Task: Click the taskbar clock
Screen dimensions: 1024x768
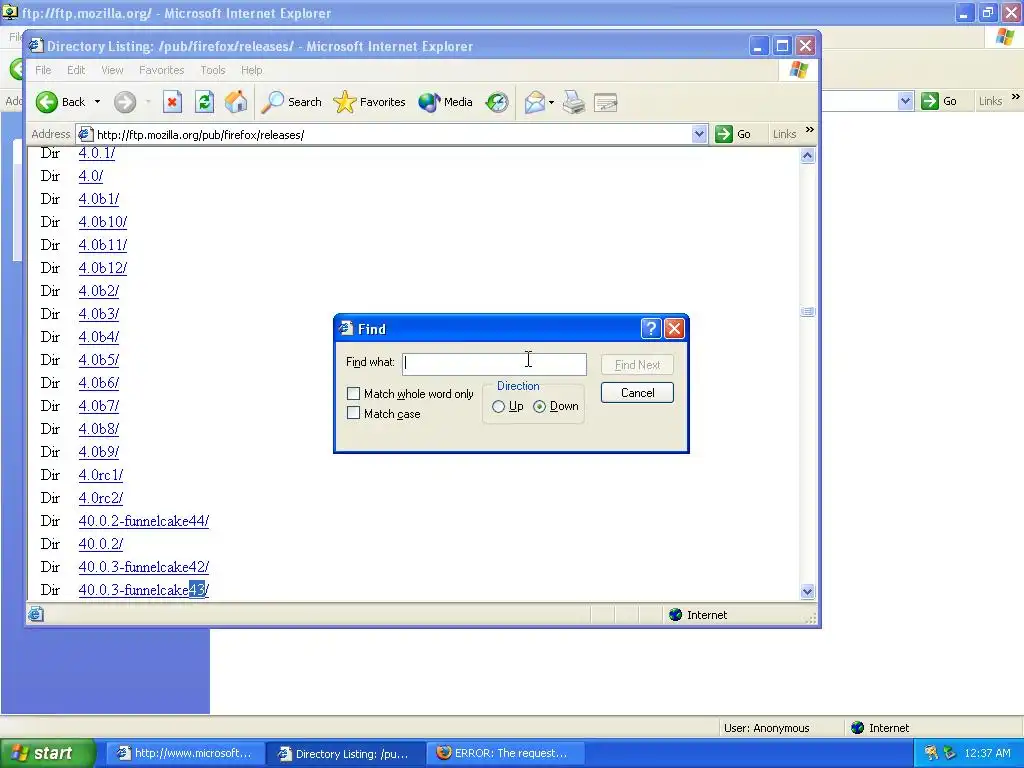Action: pos(987,753)
